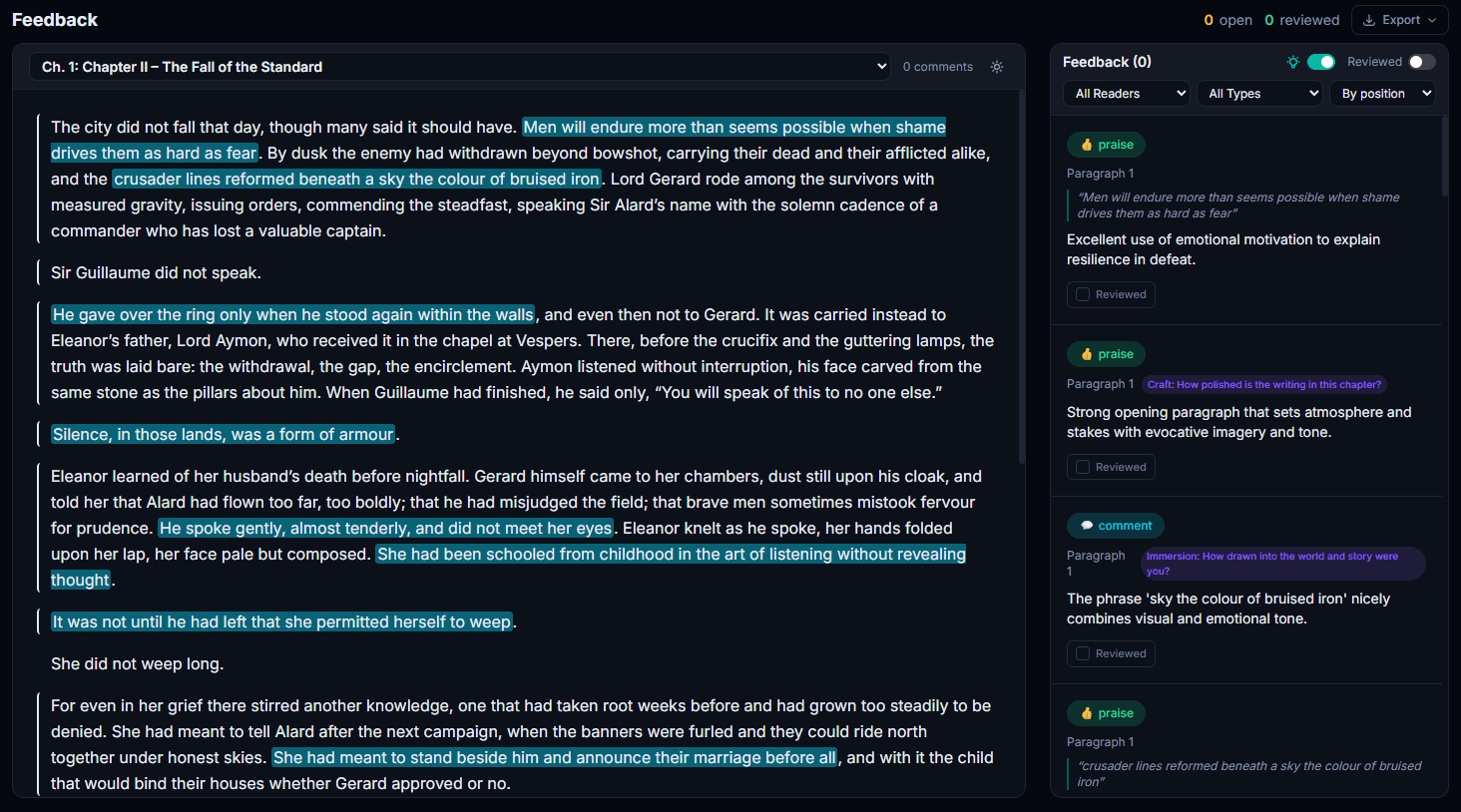Toggle the green highlights switch in the Feedback header
This screenshot has height=812, width=1461.
click(x=1318, y=61)
